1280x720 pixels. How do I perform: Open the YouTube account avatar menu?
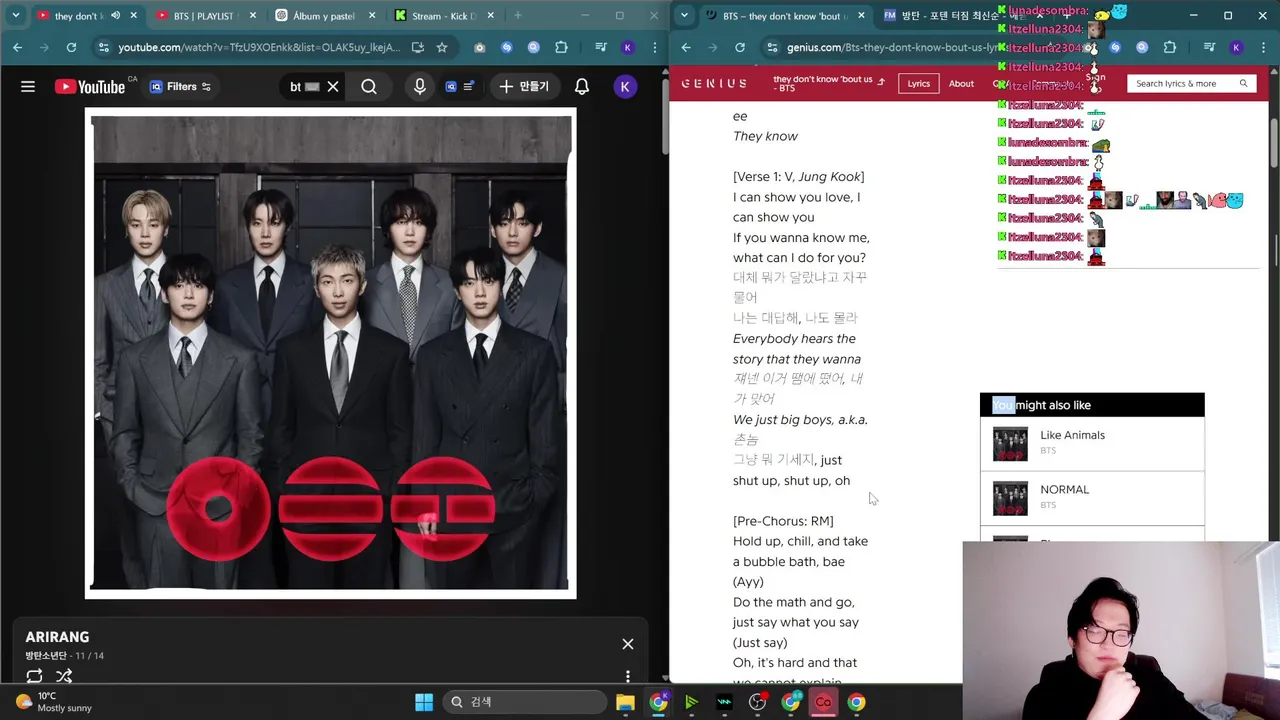(x=625, y=87)
